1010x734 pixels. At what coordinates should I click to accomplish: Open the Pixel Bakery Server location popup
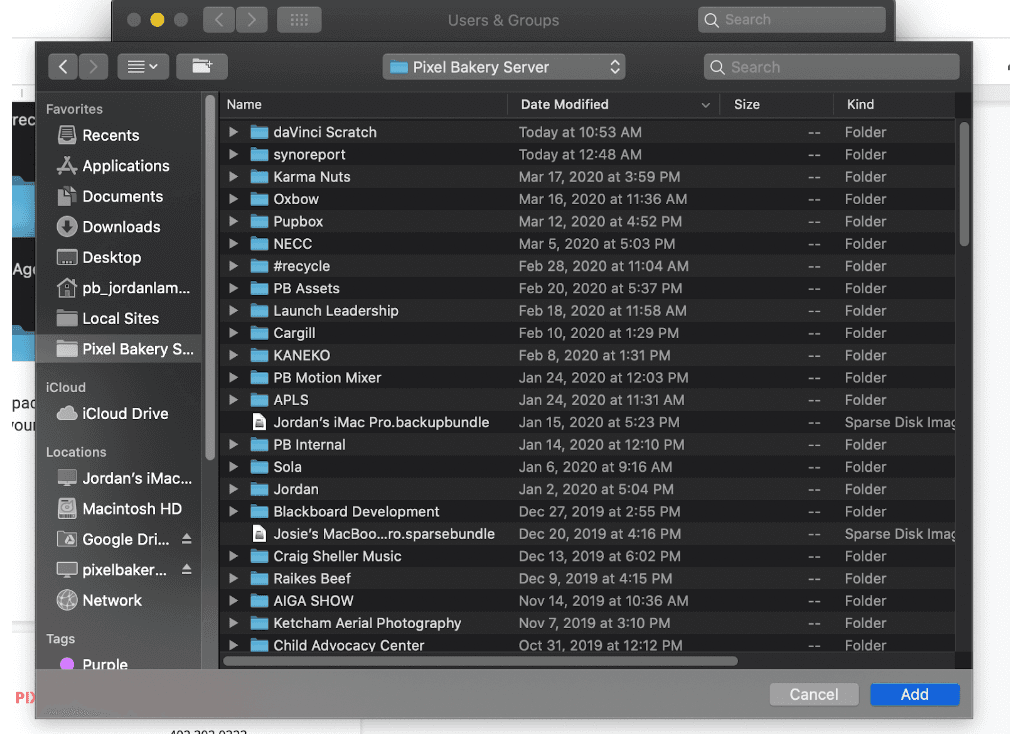click(504, 67)
